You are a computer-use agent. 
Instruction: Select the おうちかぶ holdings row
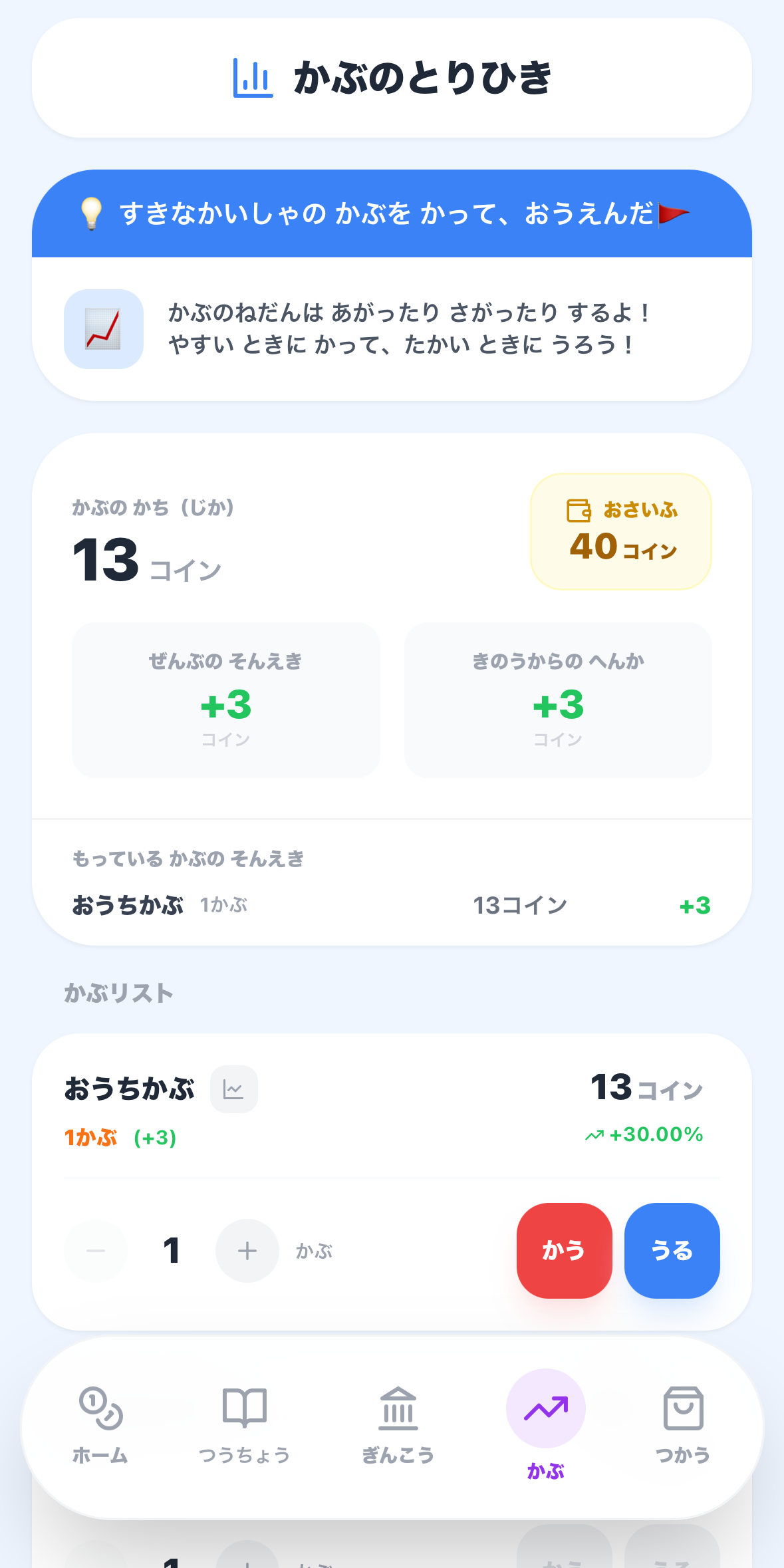click(x=392, y=906)
